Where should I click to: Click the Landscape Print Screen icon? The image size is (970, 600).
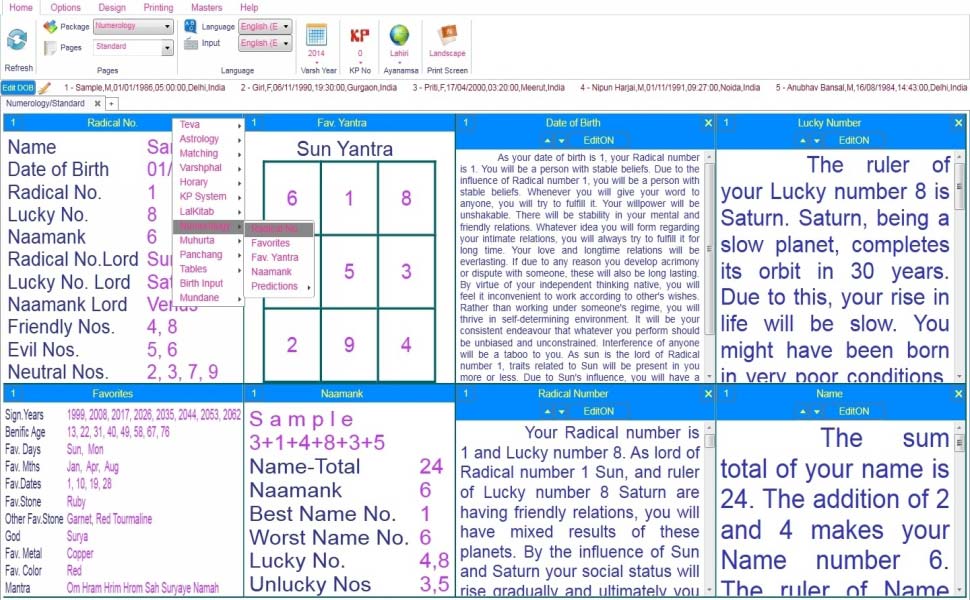pos(447,35)
